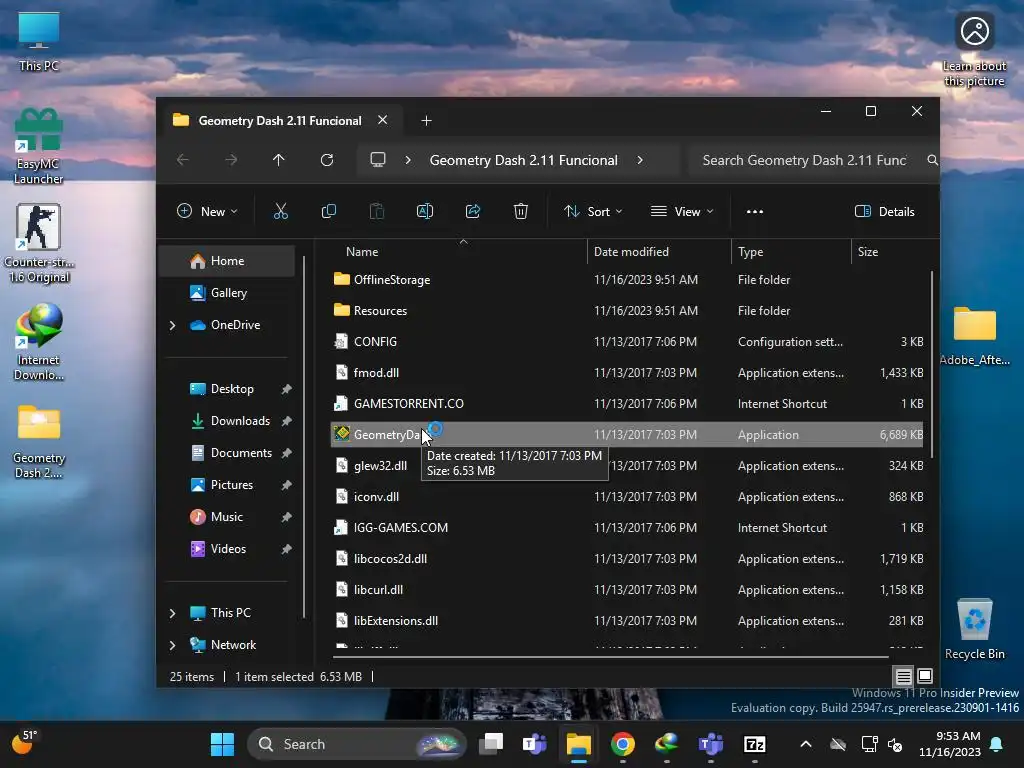Open the Sort dropdown menu
Image resolution: width=1024 pixels, height=768 pixels.
(593, 212)
